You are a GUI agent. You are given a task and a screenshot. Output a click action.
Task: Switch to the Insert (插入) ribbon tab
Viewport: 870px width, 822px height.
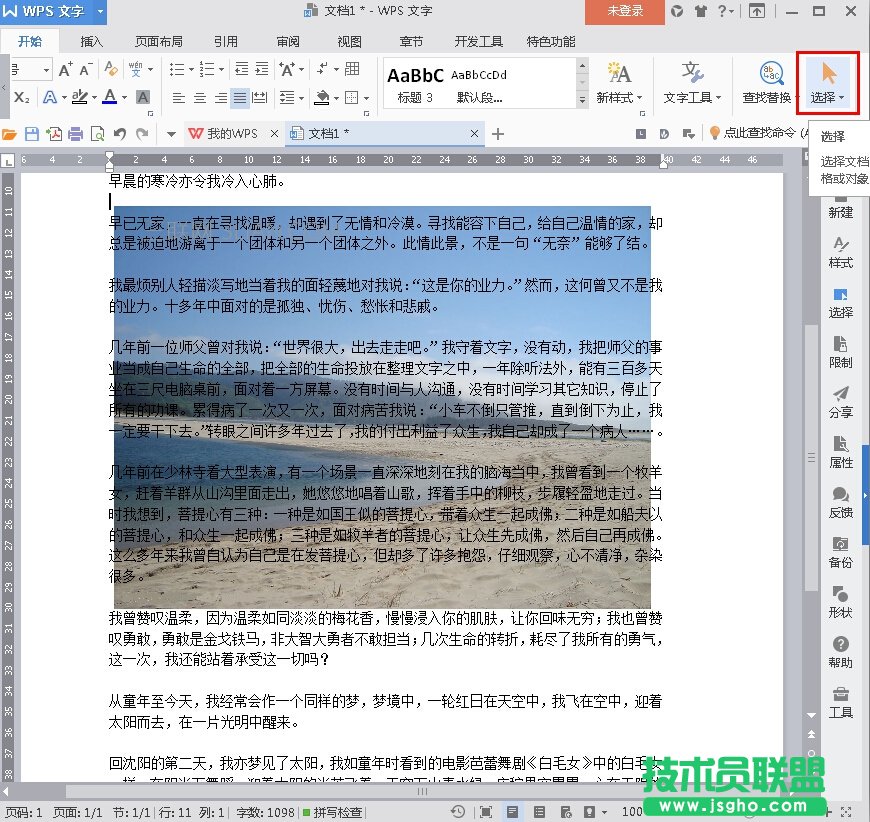pos(91,42)
